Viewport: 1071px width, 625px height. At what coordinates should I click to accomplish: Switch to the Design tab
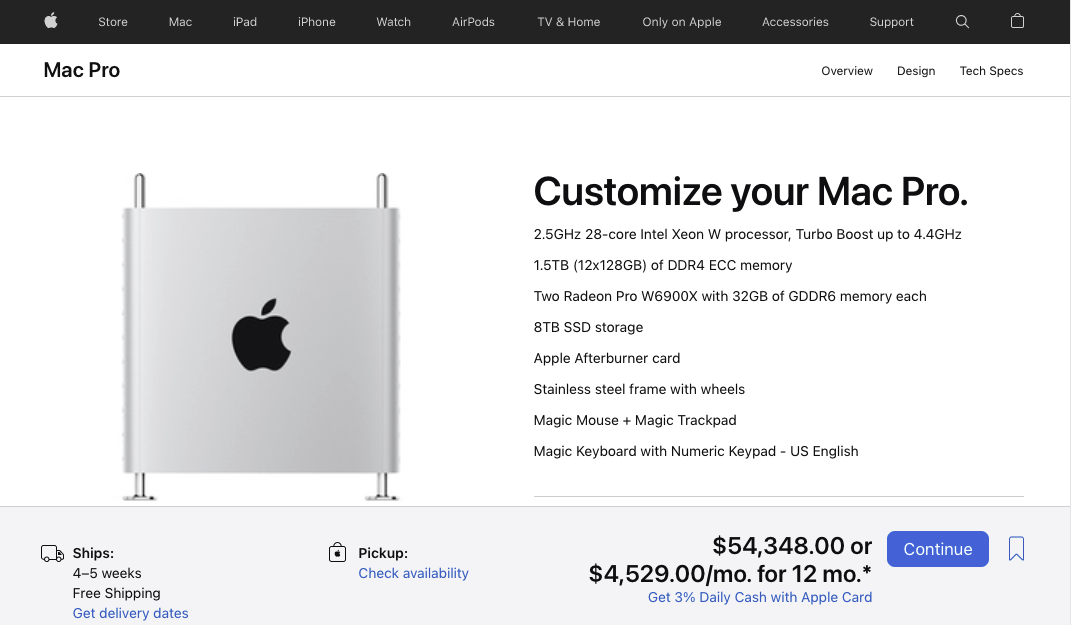point(916,71)
